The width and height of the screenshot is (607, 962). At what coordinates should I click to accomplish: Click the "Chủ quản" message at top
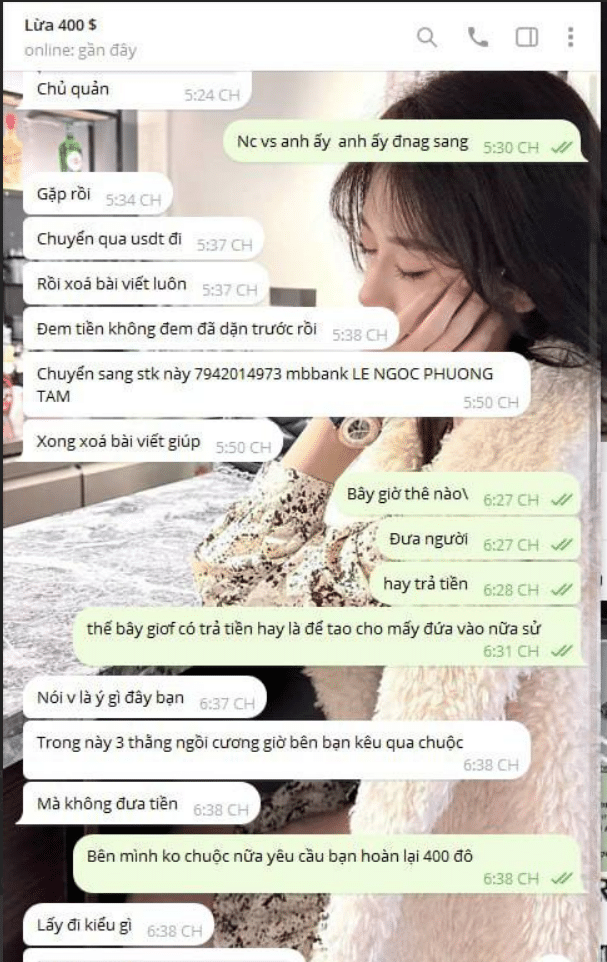pos(137,90)
